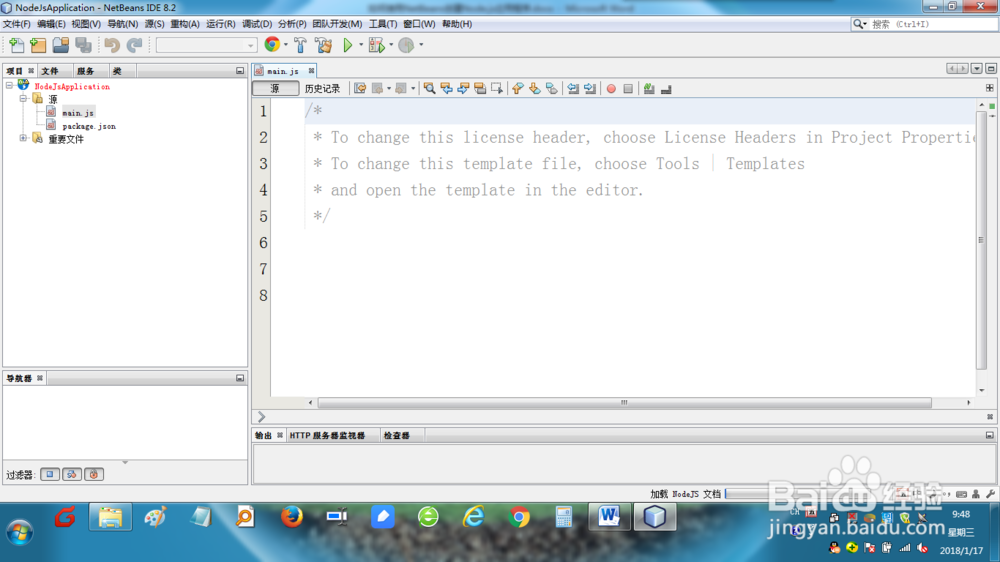Collapse the 源 folder node
This screenshot has height=562, width=1000.
23,99
